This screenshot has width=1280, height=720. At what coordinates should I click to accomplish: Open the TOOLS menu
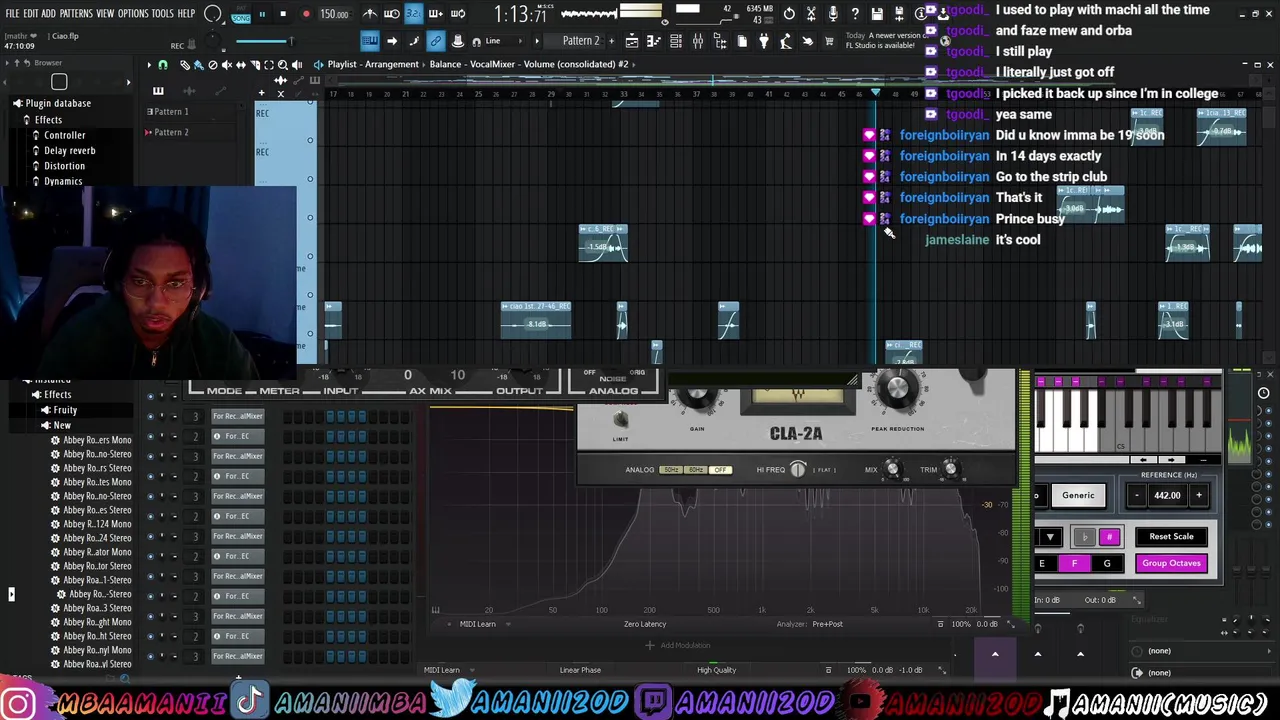[163, 14]
